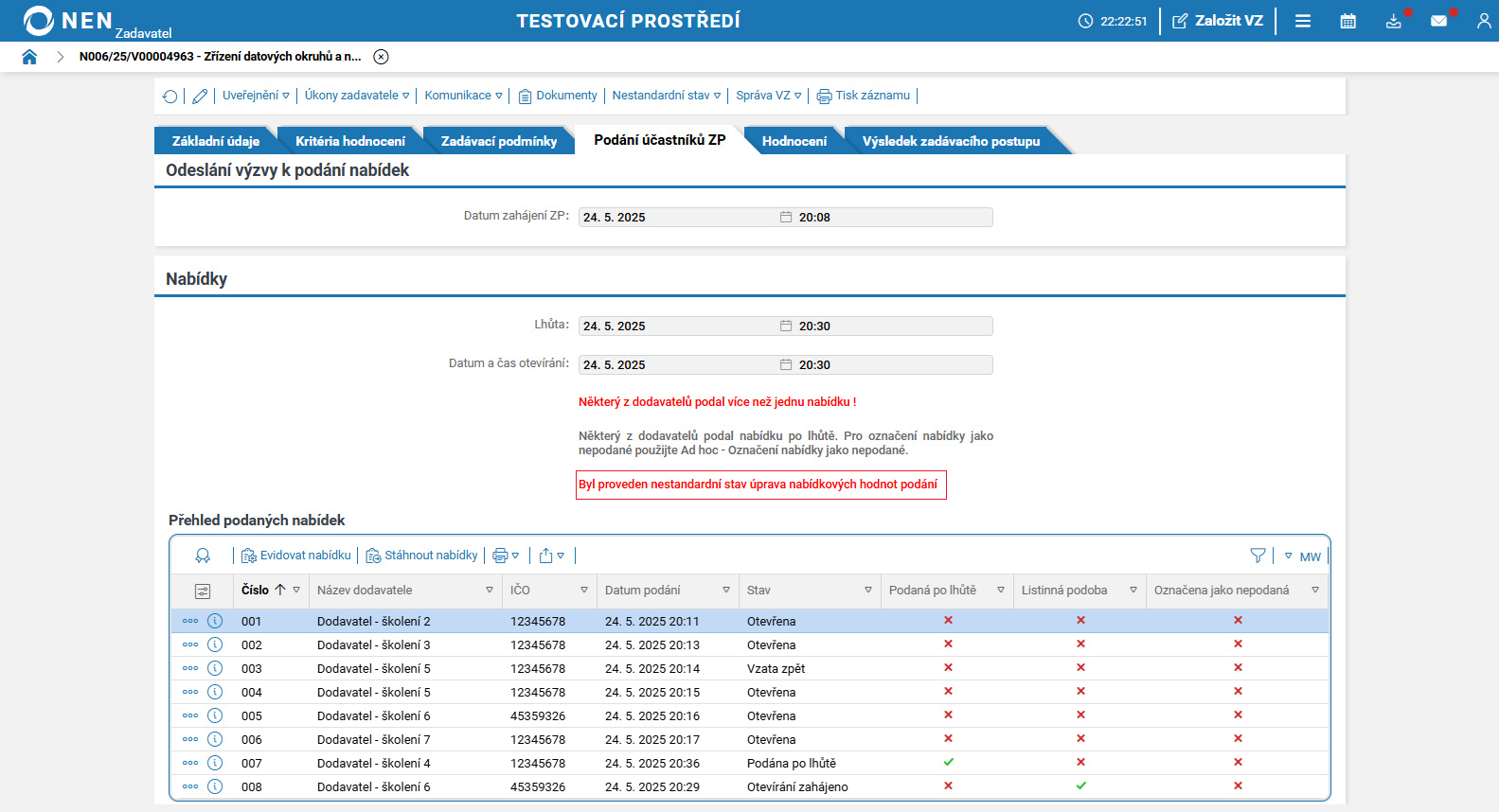
Task: Close the N006/25/V00004963 breadcrumb tab
Action: (x=381, y=57)
